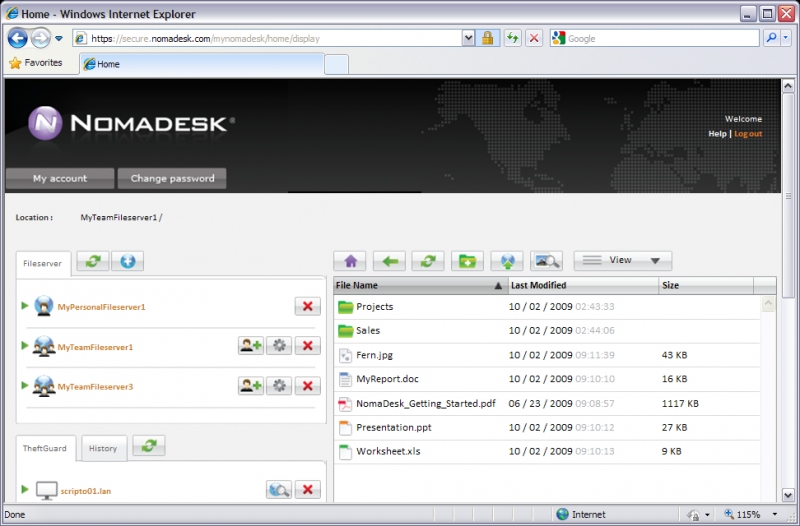Add a user to MyTeamFileserver1

click(251, 345)
